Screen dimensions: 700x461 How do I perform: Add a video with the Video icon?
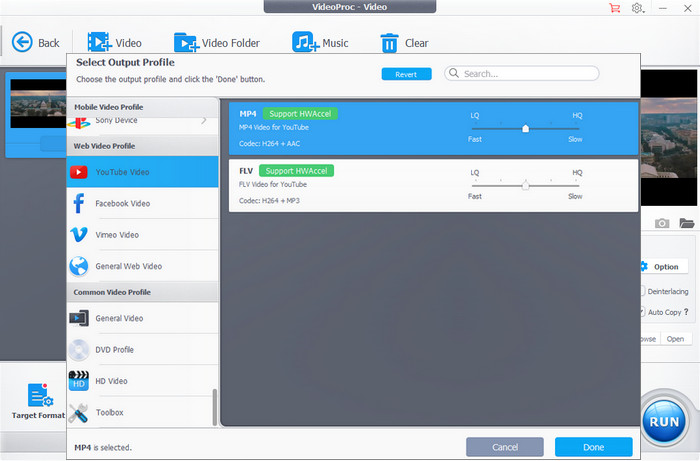[x=99, y=42]
